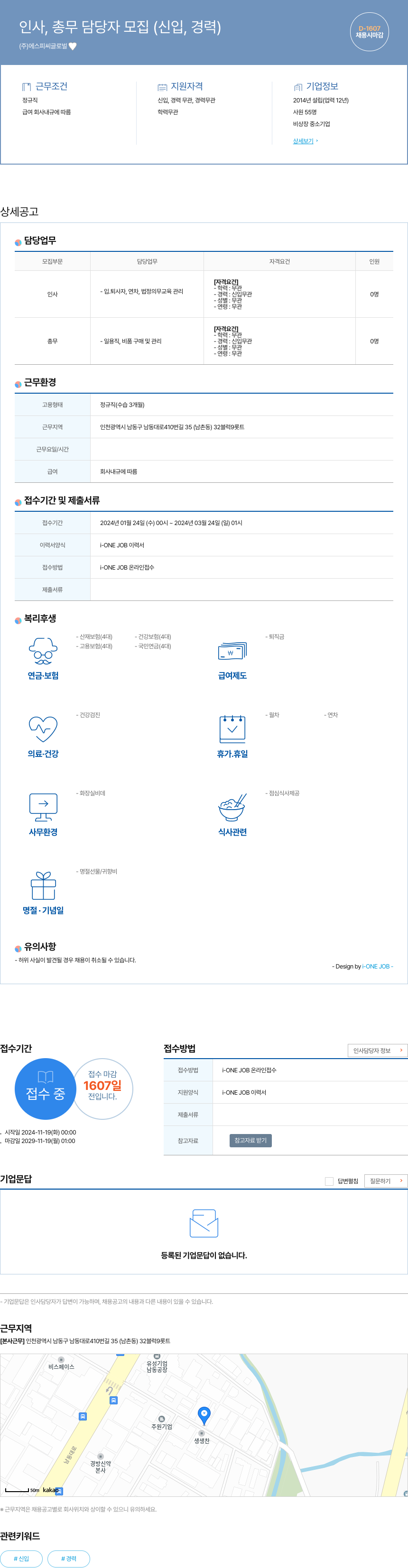Click the 명절·기념일 gift box icon

coord(43,885)
